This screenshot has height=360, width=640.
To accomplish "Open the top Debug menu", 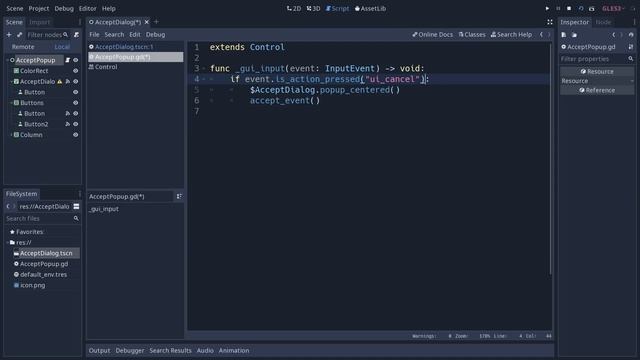I will pyautogui.click(x=64, y=9).
